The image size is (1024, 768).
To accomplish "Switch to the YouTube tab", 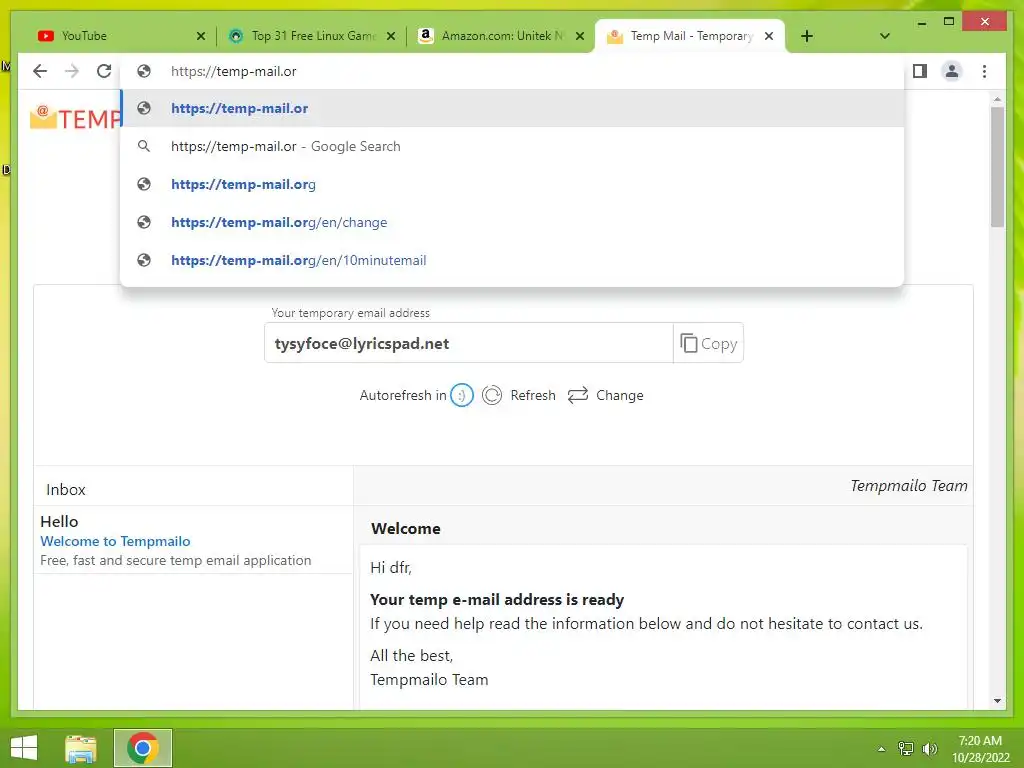I will (x=118, y=36).
